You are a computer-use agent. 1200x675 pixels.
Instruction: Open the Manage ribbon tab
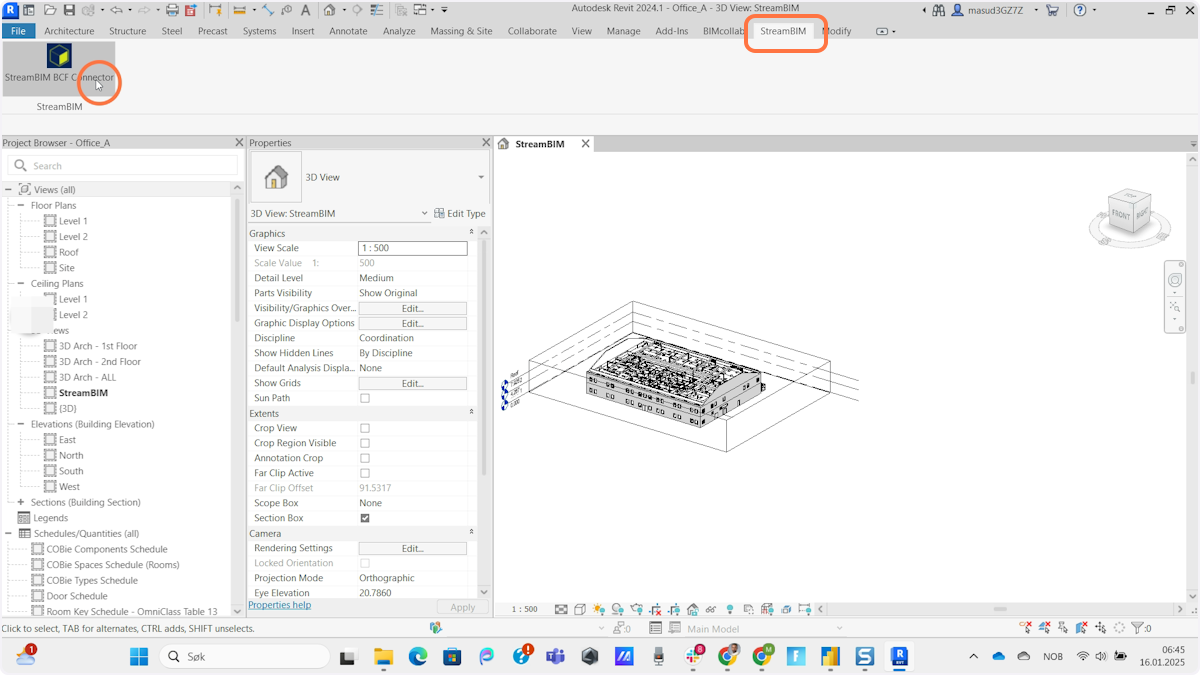[623, 31]
